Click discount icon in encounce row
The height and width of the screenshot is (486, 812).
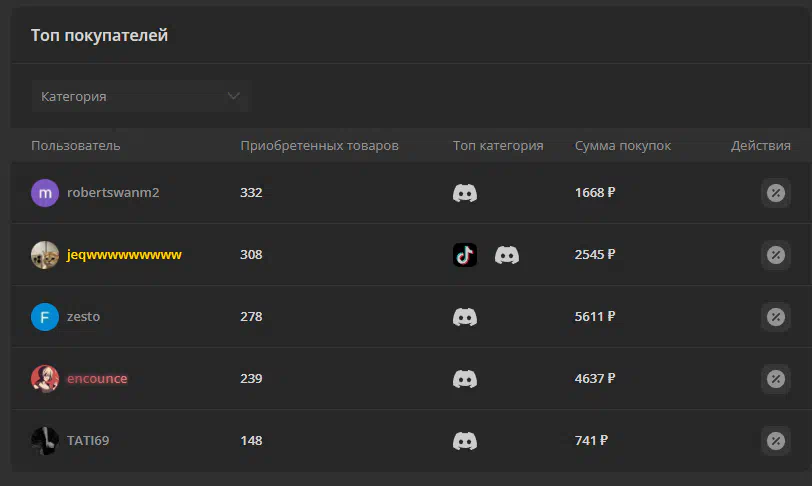pos(775,379)
